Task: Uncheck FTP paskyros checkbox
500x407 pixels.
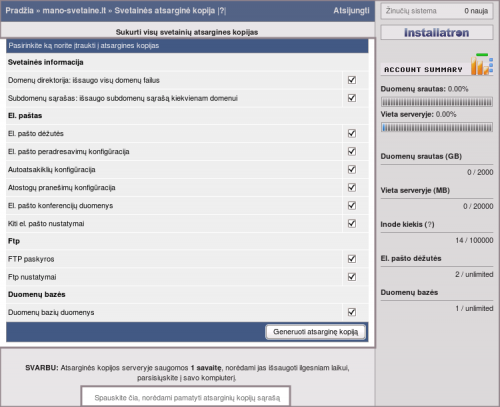Action: (352, 259)
